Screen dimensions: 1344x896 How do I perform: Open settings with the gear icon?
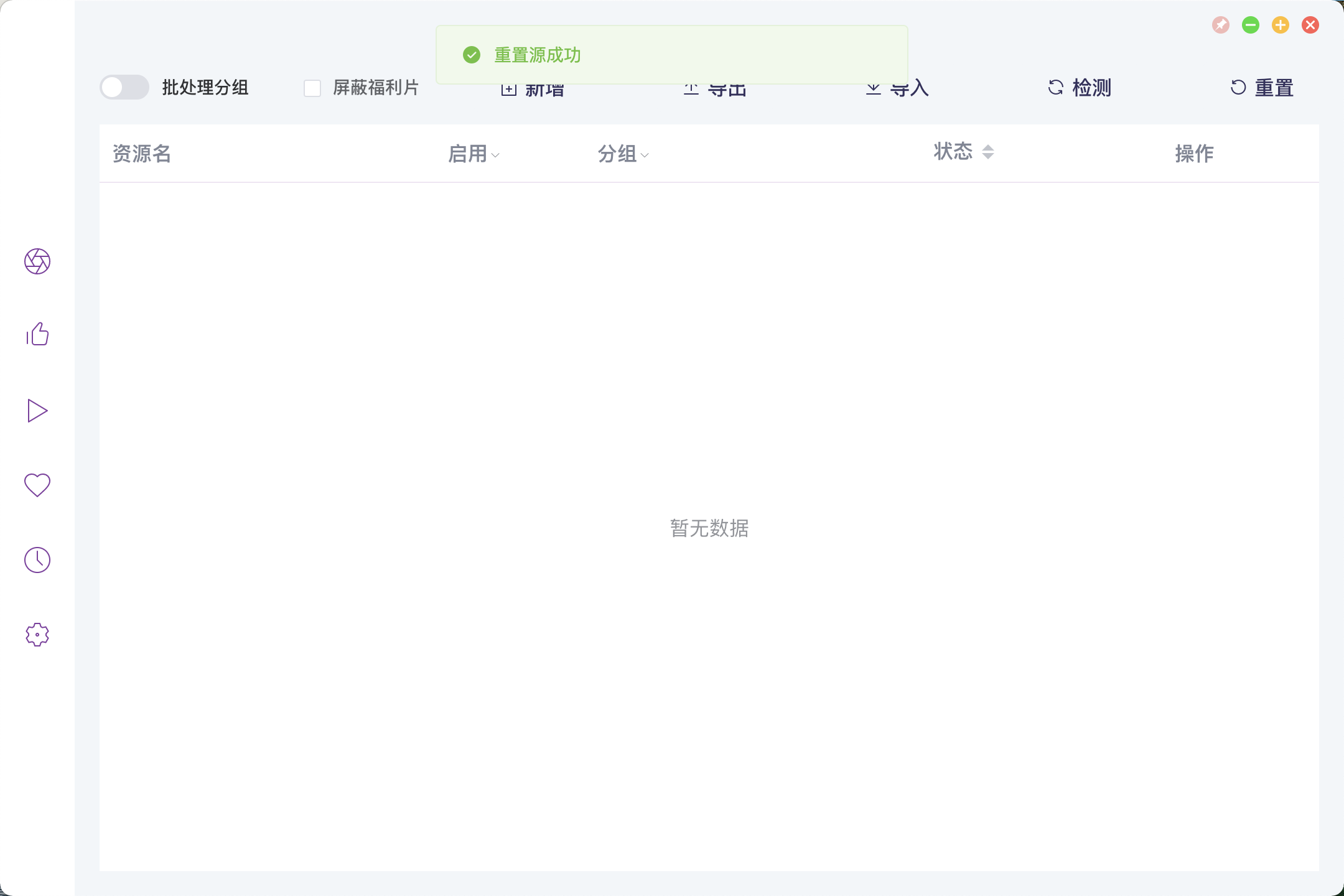[37, 634]
